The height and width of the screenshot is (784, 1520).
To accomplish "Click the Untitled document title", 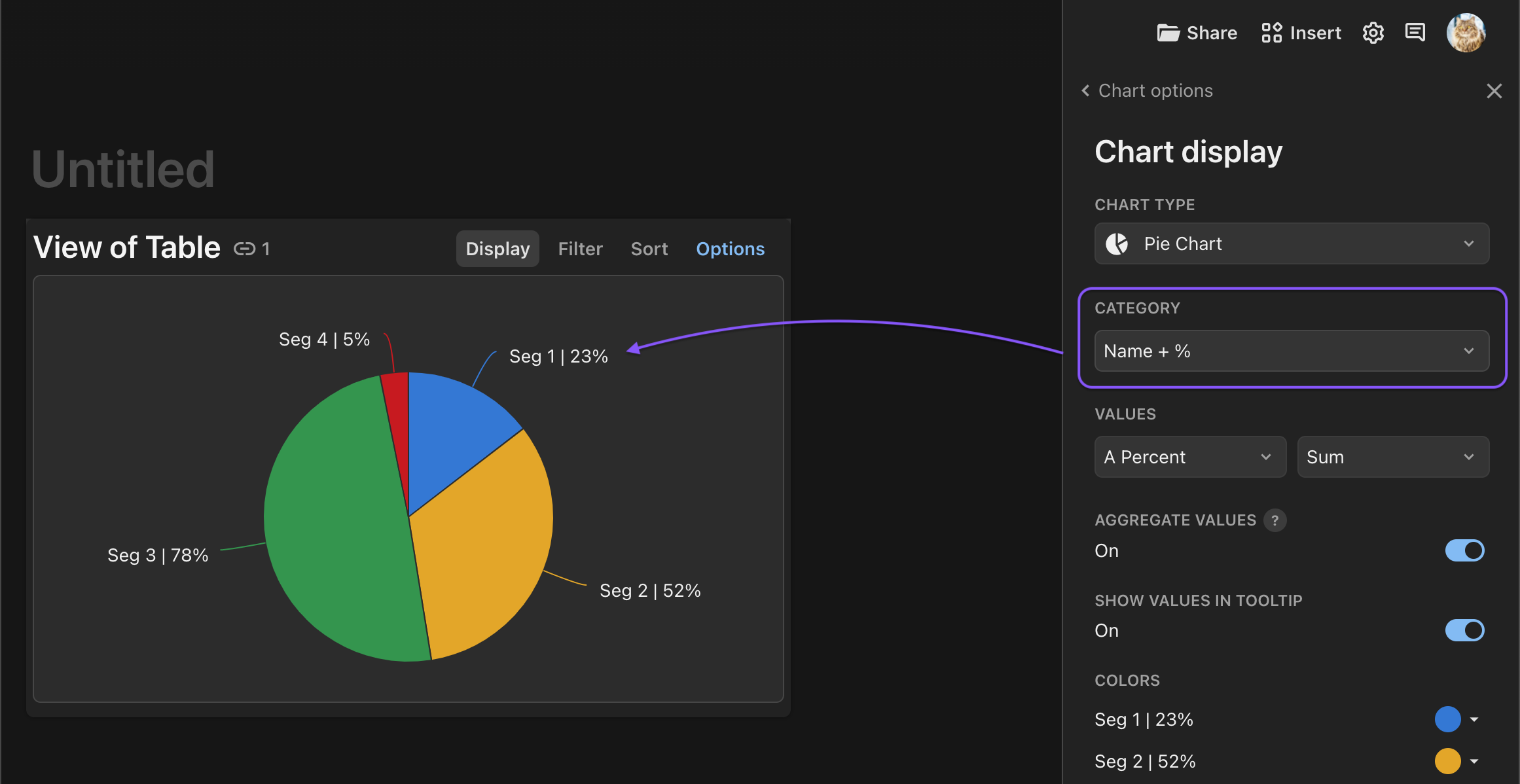I will pos(123,168).
